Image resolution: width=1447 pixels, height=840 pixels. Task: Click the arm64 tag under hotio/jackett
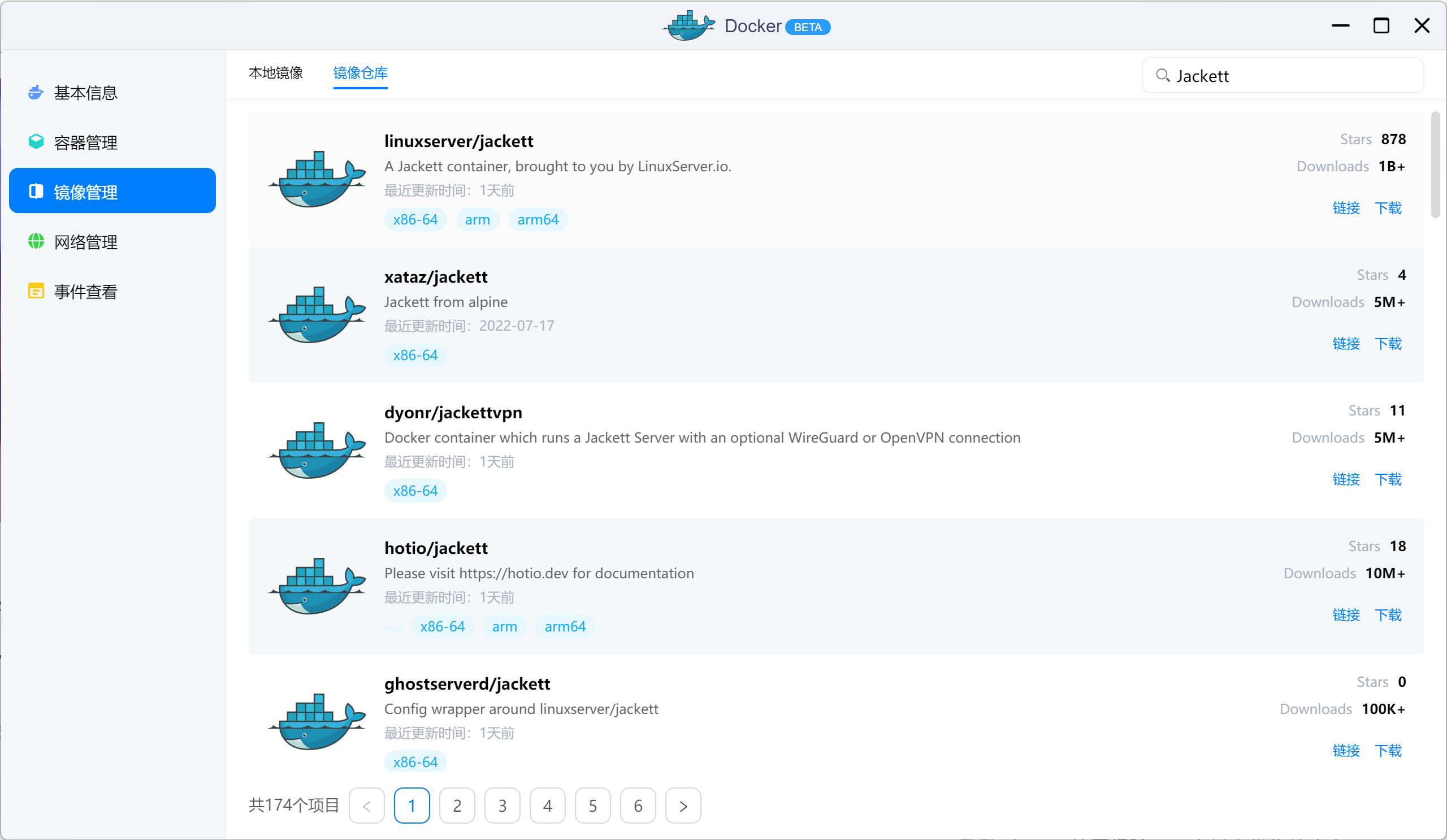(x=565, y=626)
